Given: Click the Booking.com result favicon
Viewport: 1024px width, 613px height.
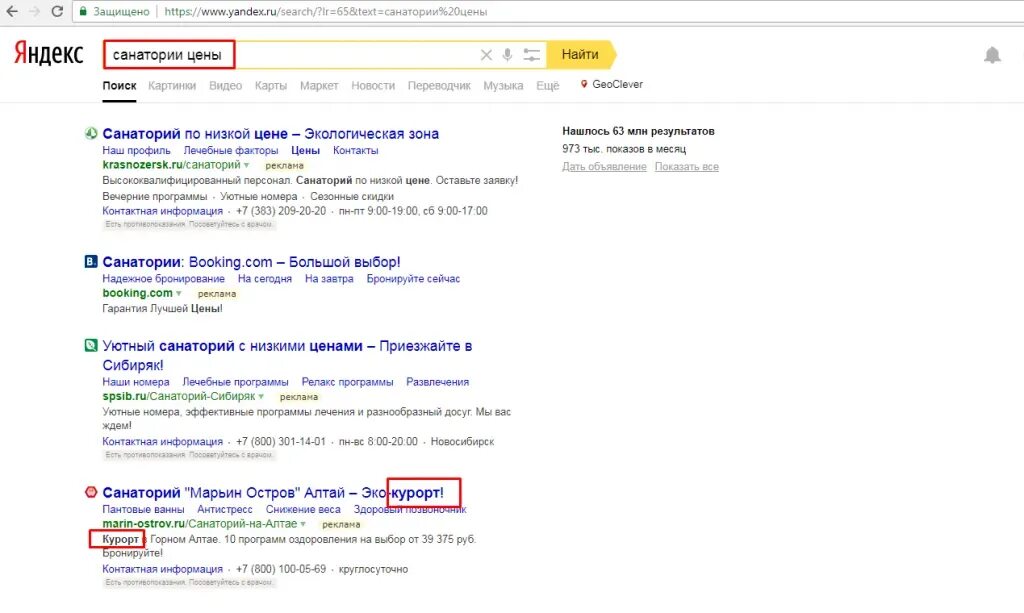Looking at the screenshot, I should click(91, 262).
